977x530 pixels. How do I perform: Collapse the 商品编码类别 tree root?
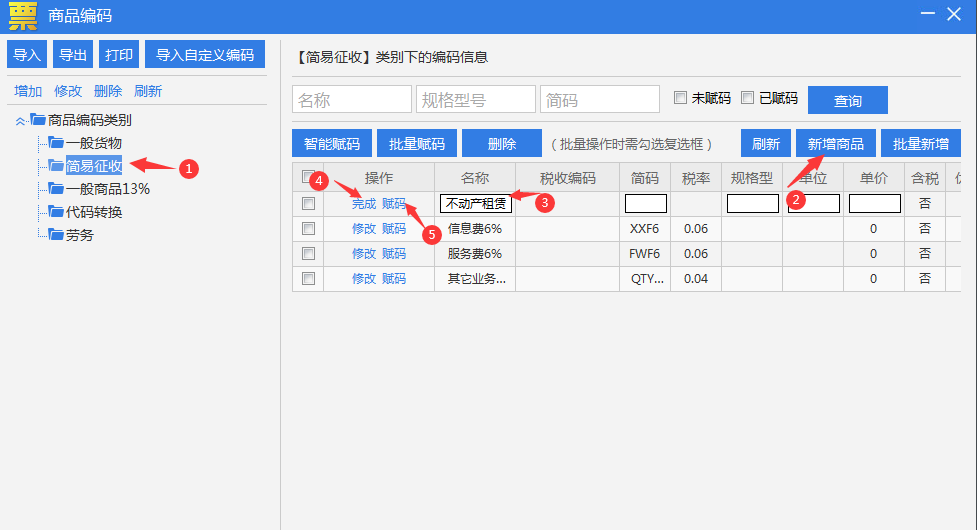tap(21, 120)
